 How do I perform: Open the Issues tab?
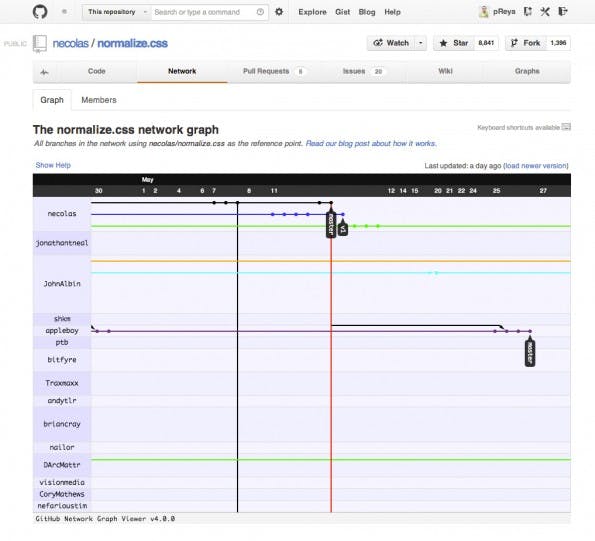(363, 71)
